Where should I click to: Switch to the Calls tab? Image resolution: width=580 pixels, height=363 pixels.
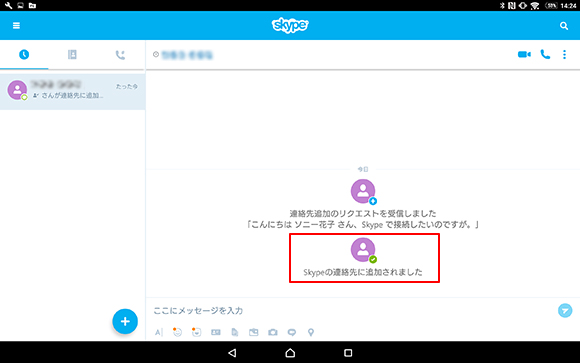pos(120,55)
